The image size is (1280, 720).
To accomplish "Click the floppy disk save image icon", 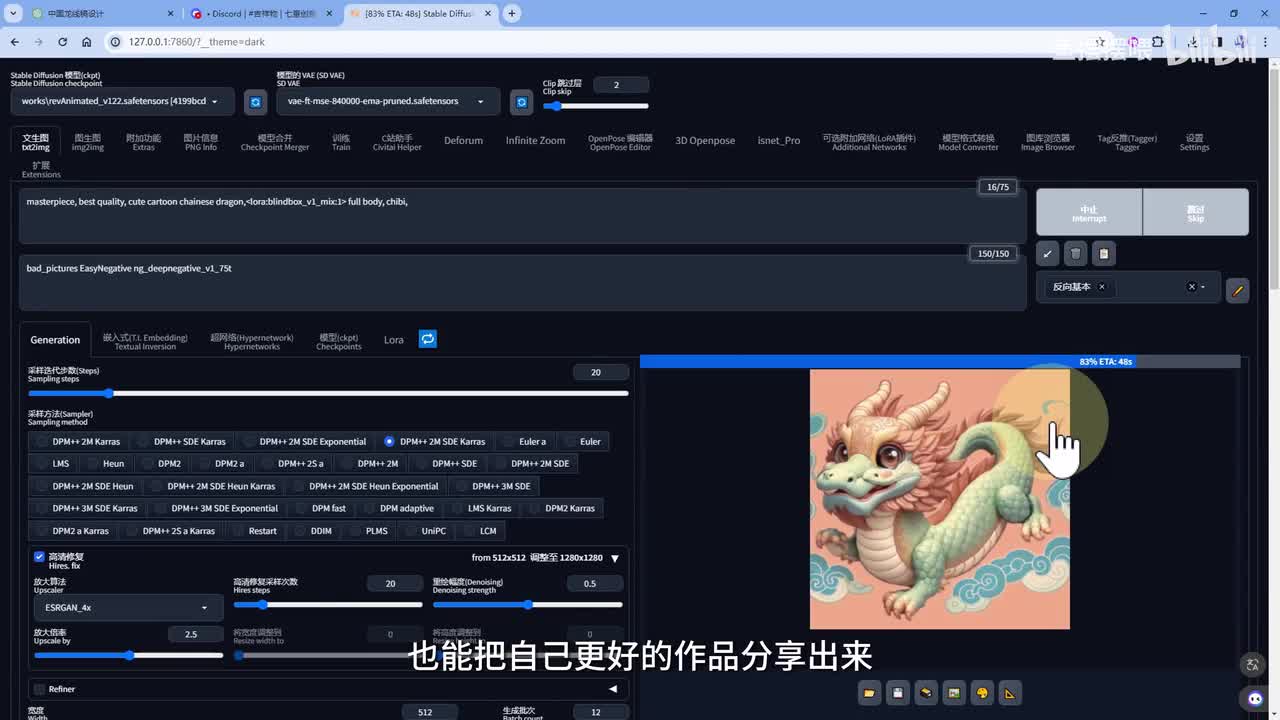I will (897, 693).
